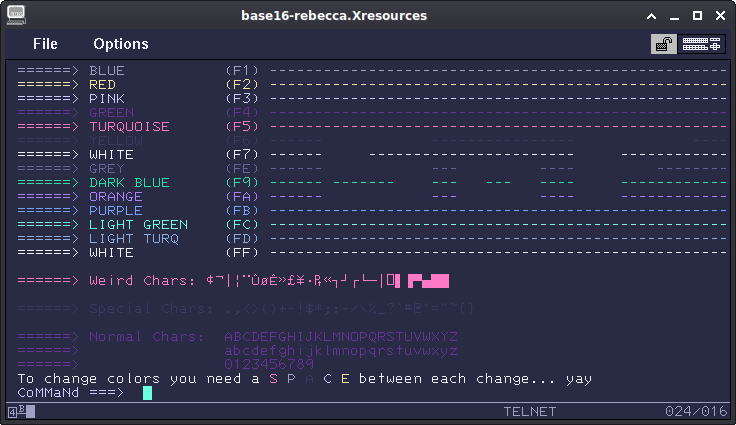736x425 pixels.
Task: Click the Normal Chars: label
Action: [147, 337]
